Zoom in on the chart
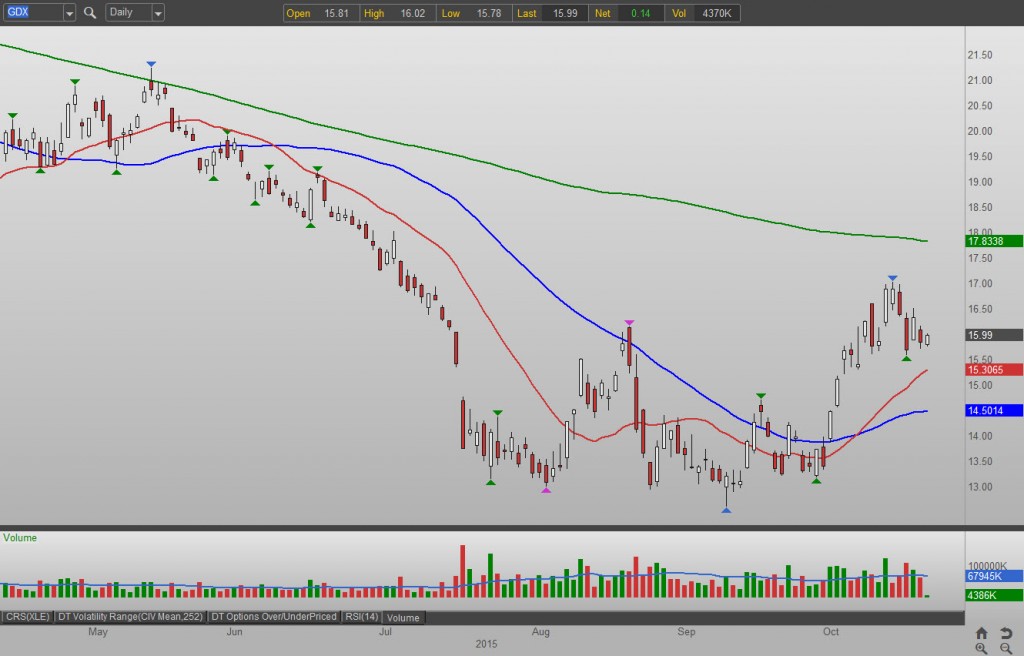 [x=982, y=648]
